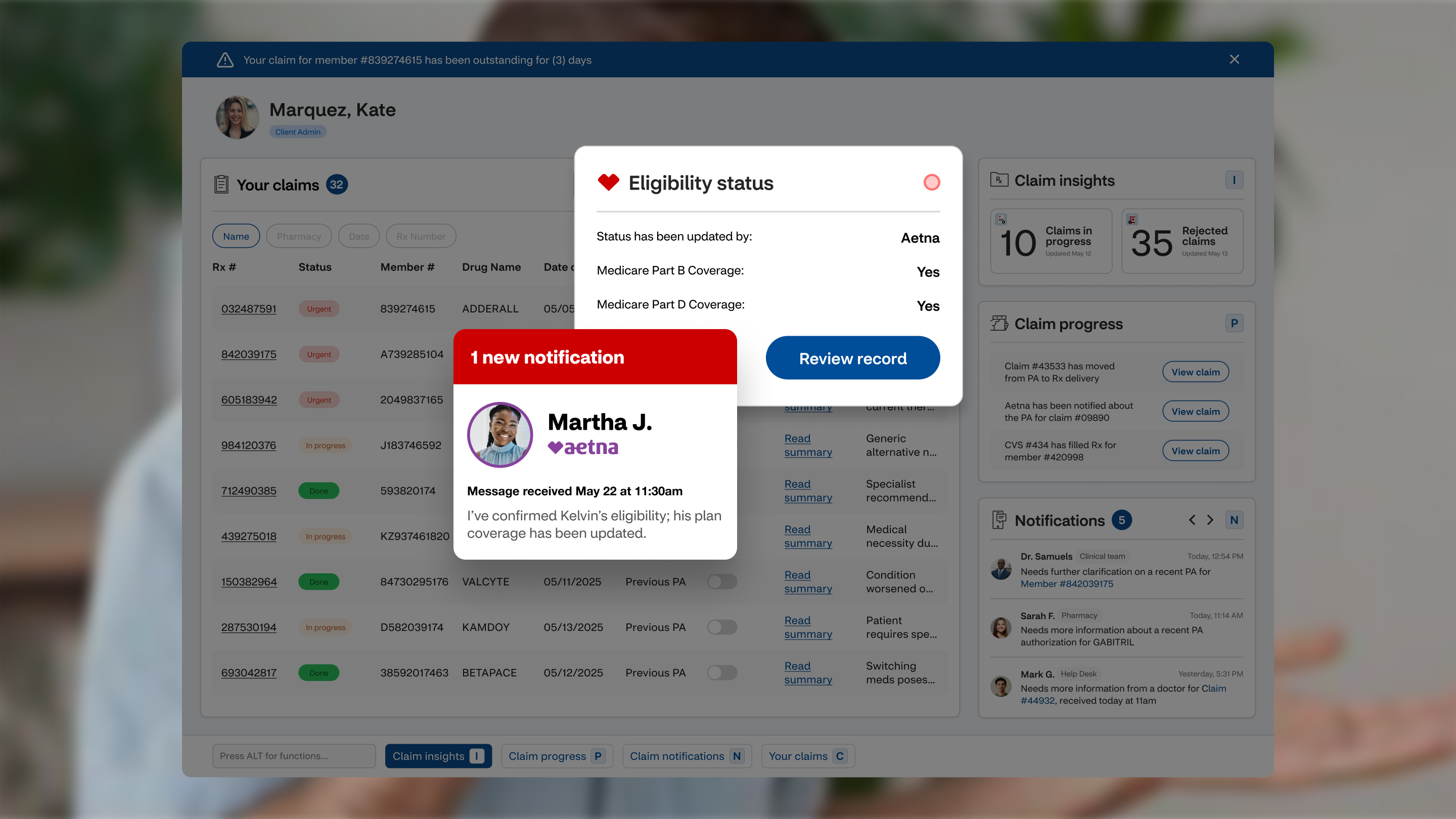Click Martha J. avatar in the notification
The width and height of the screenshot is (1456, 819).
point(499,435)
